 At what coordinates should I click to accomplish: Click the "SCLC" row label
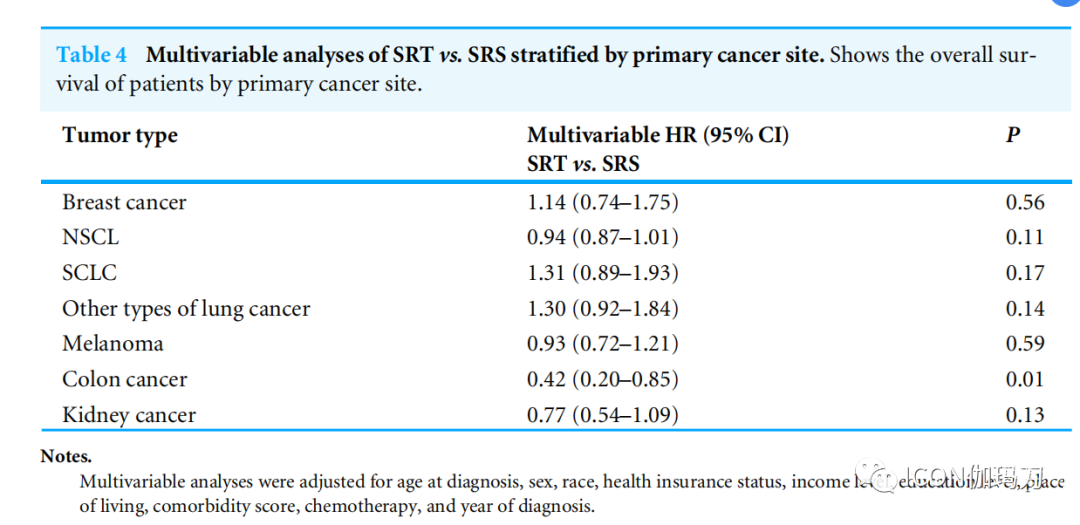89,273
